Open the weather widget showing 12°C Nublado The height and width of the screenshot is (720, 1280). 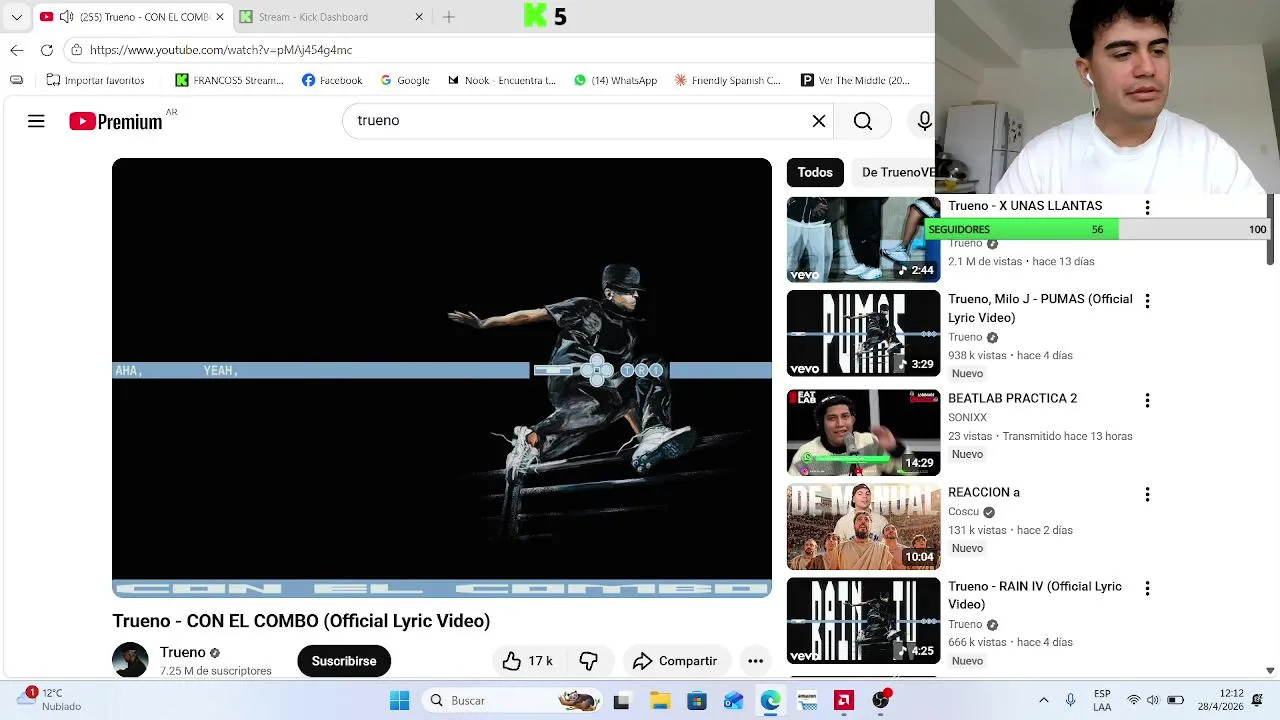(50, 700)
